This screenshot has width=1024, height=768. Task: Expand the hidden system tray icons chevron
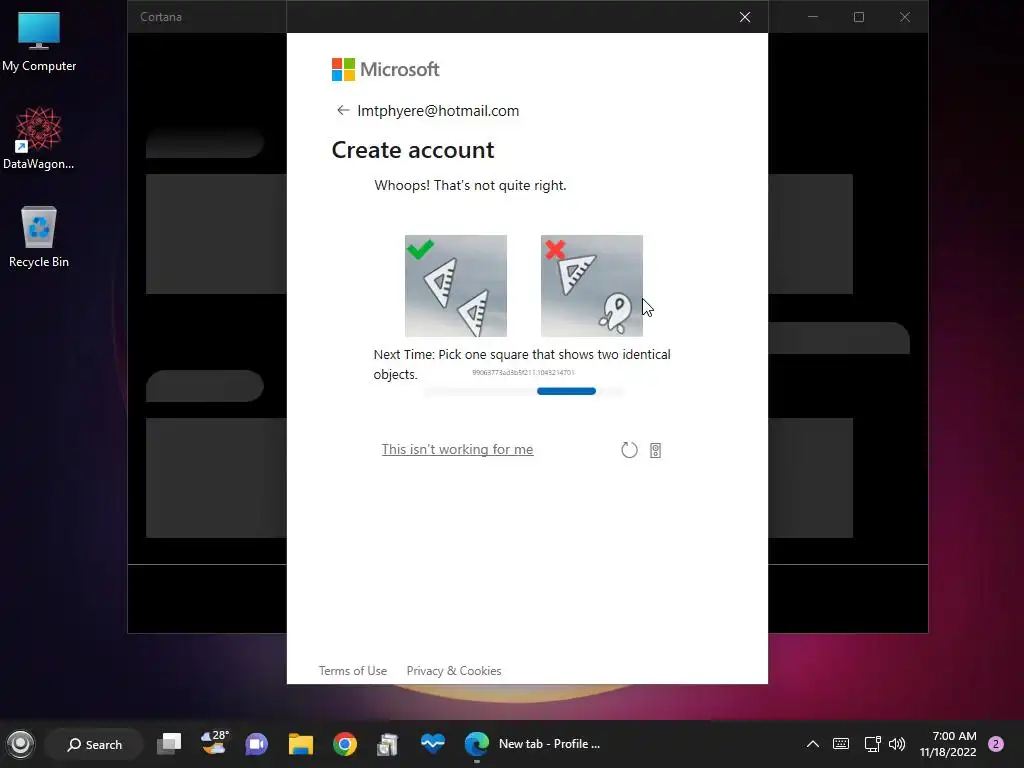click(x=812, y=744)
